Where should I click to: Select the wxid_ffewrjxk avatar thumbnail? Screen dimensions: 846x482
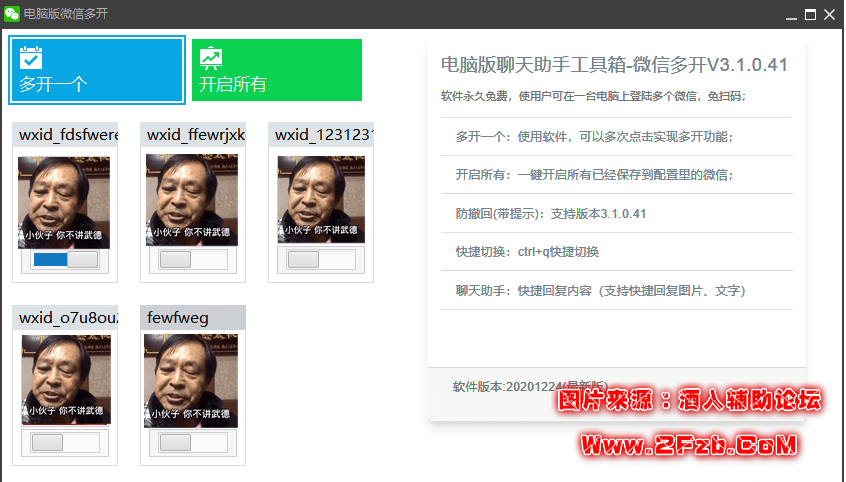(x=192, y=200)
